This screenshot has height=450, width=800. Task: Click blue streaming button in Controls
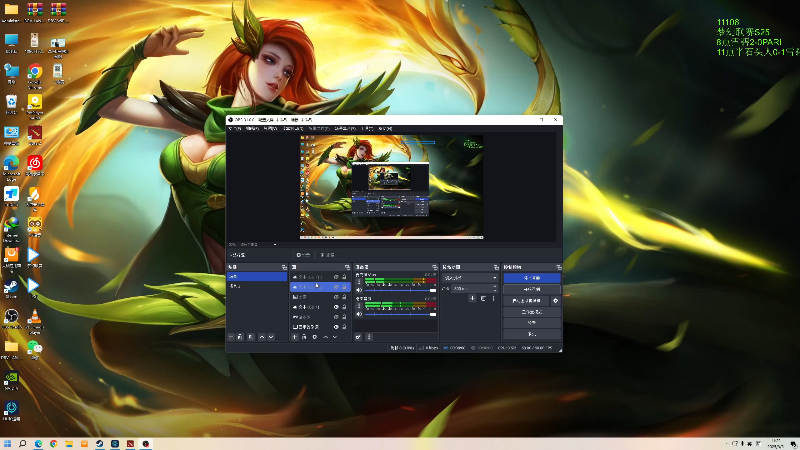tap(532, 278)
